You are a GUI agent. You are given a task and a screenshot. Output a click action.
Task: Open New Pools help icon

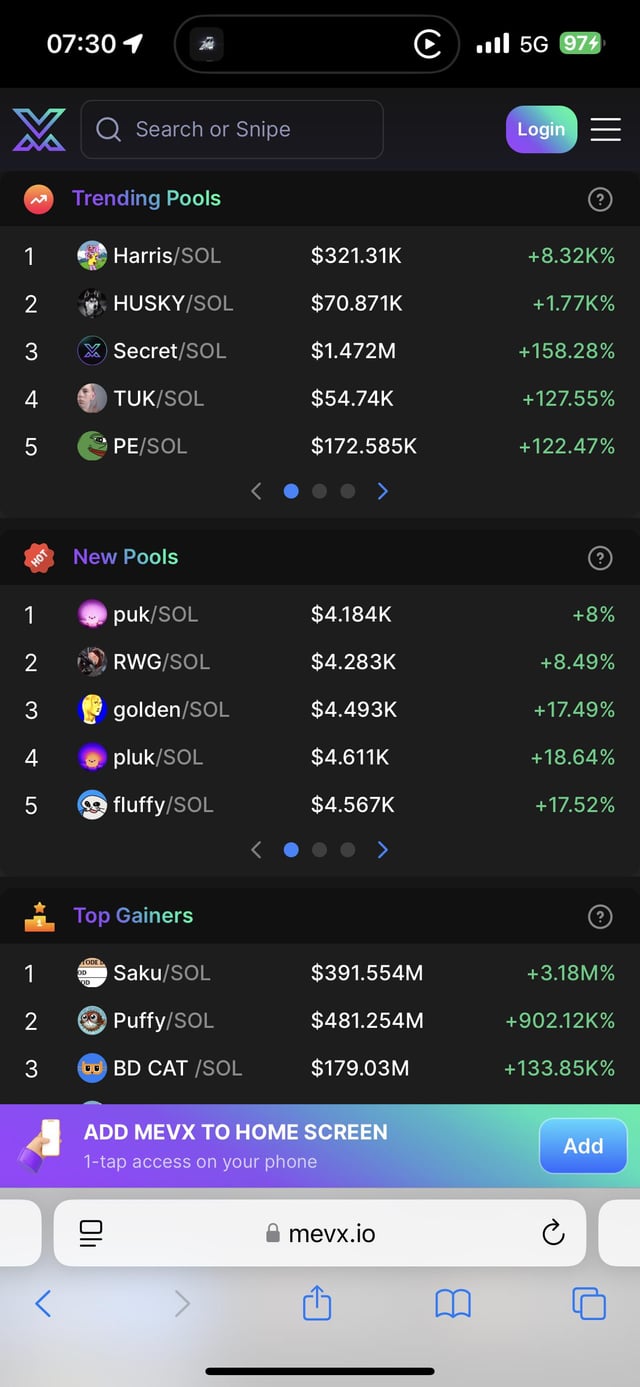pyautogui.click(x=599, y=558)
